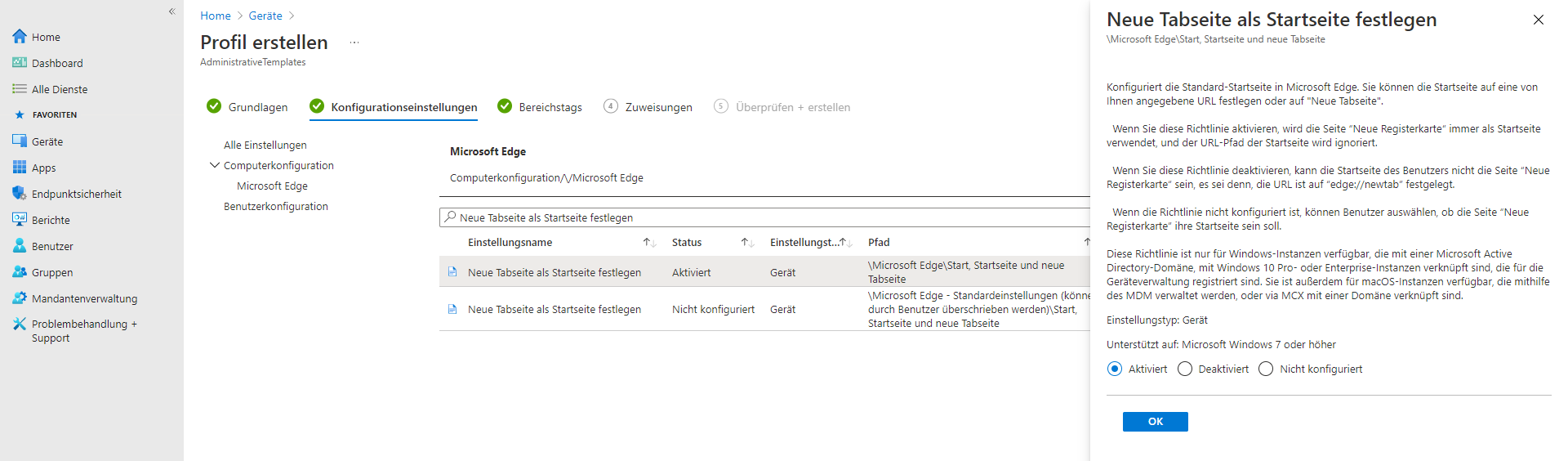Click the Favoriten star icon
1568x461 pixels.
tap(20, 115)
